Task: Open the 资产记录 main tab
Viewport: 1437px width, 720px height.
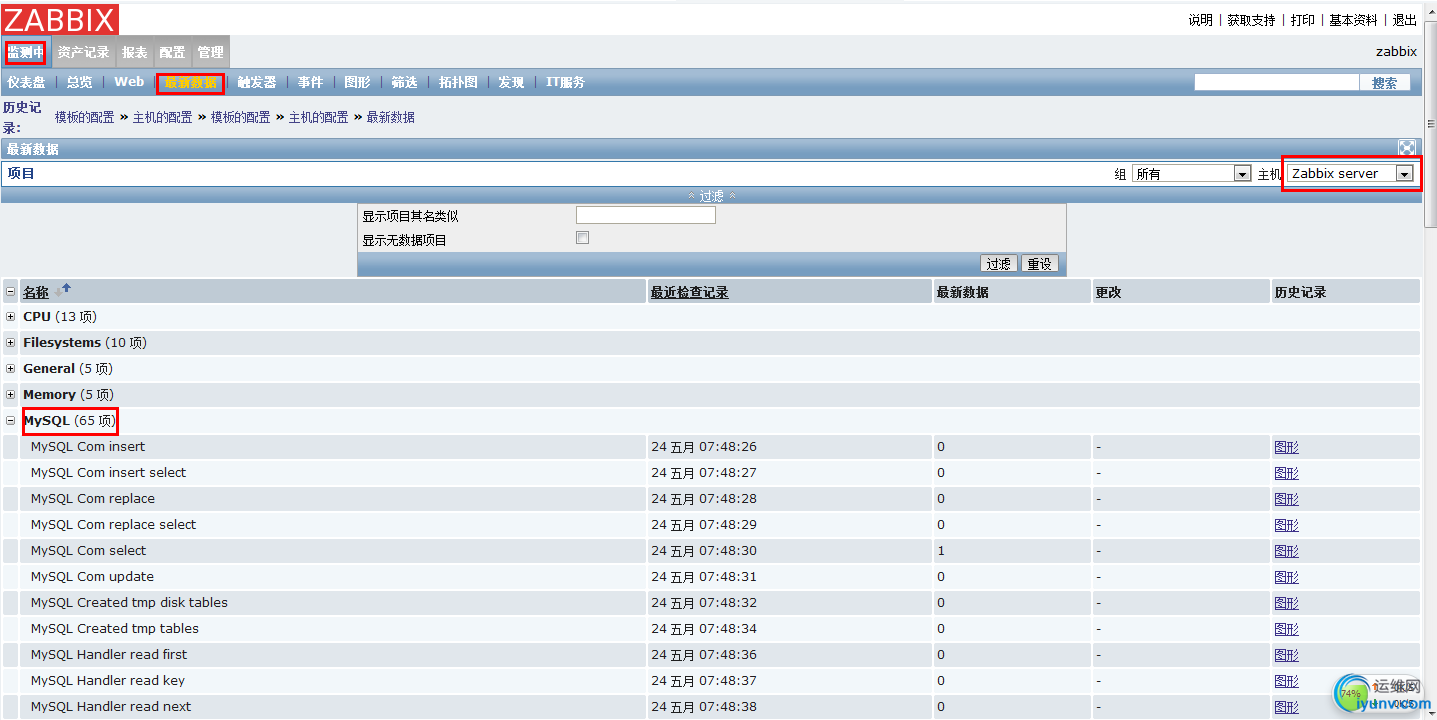Action: coord(83,52)
